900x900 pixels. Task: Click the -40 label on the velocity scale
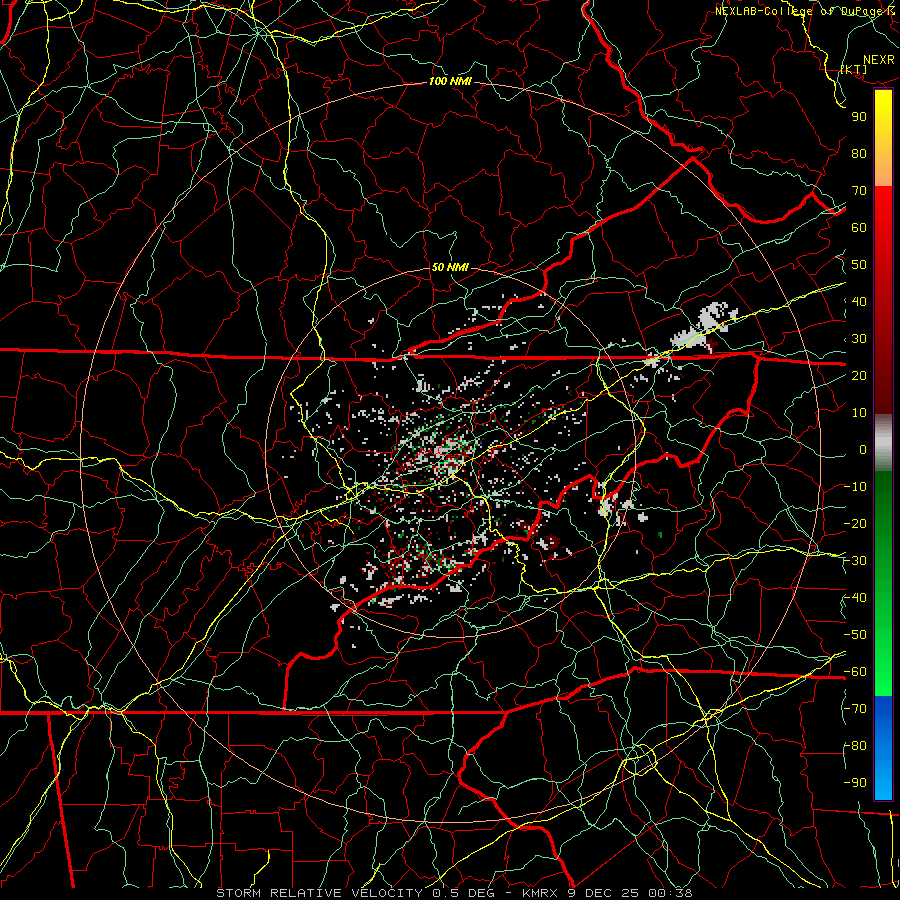855,598
